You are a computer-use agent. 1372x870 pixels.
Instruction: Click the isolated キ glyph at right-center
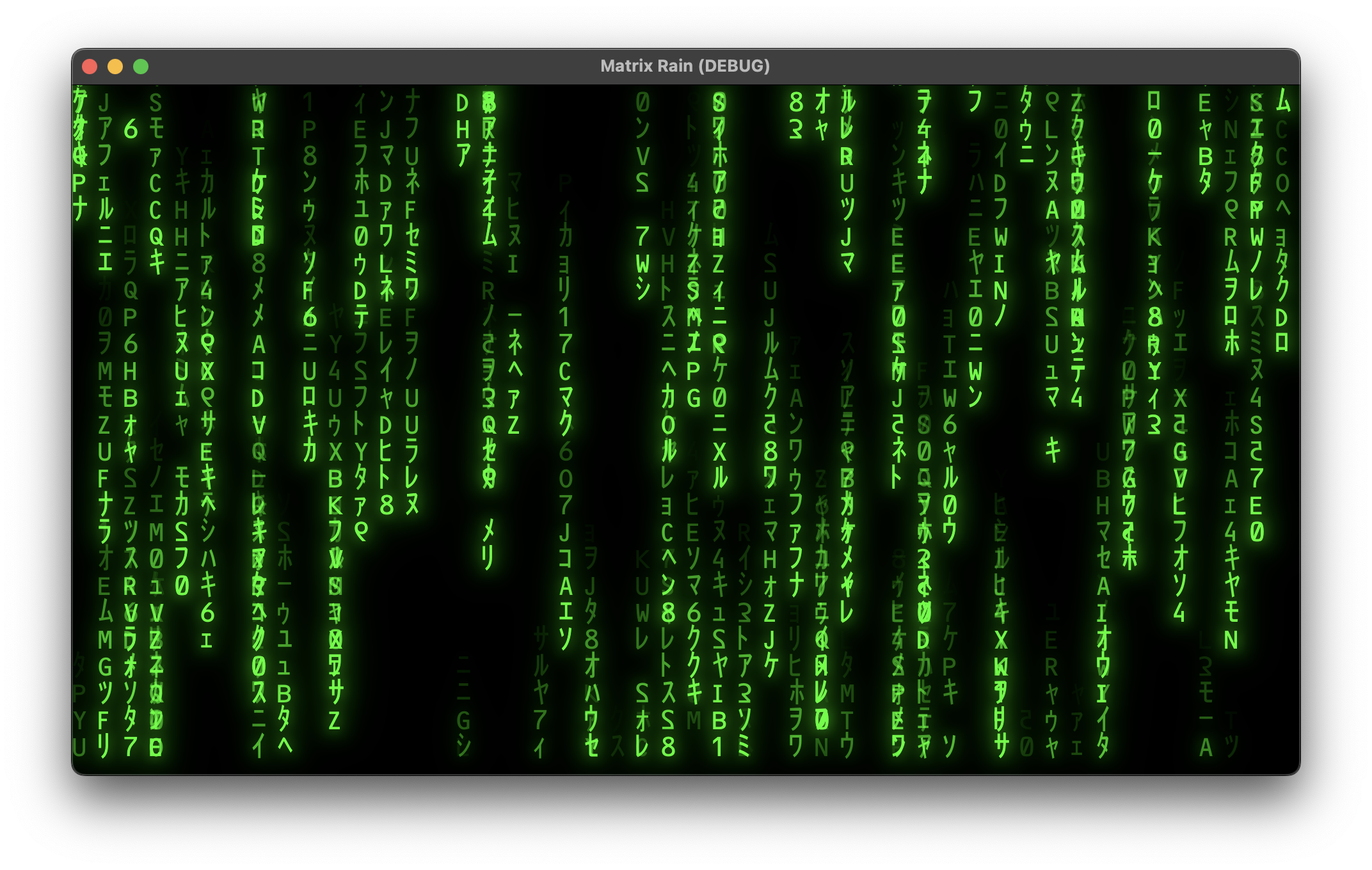(x=1053, y=450)
